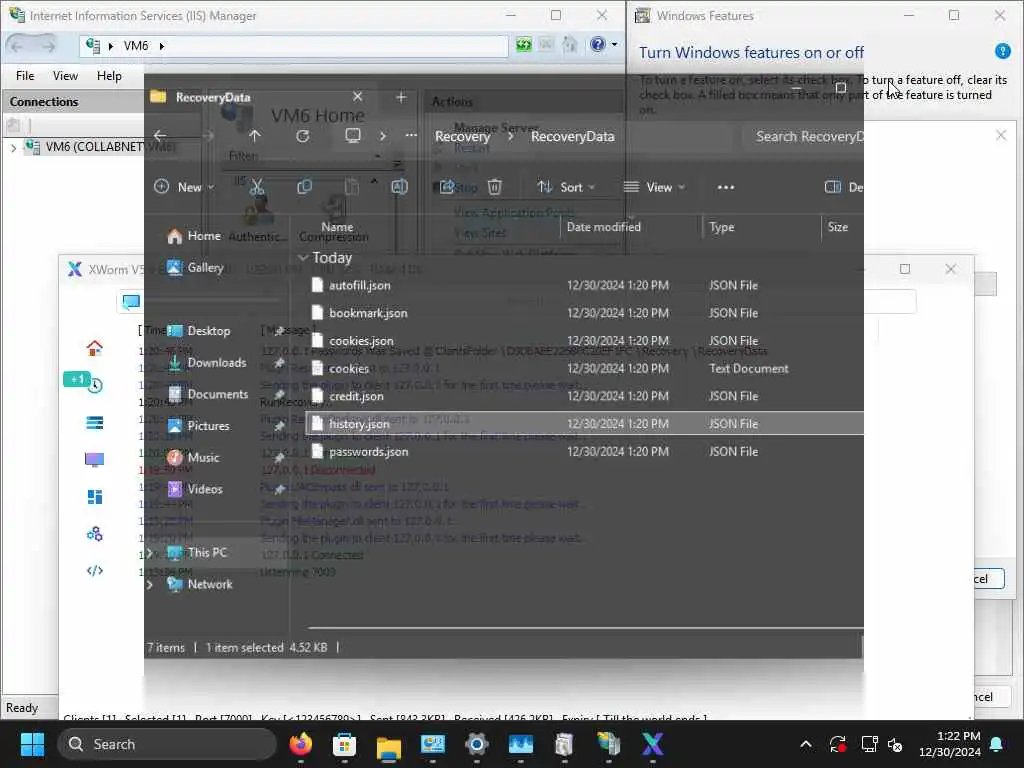Click the Search RecoveryData box
1024x768 pixels.
803,136
